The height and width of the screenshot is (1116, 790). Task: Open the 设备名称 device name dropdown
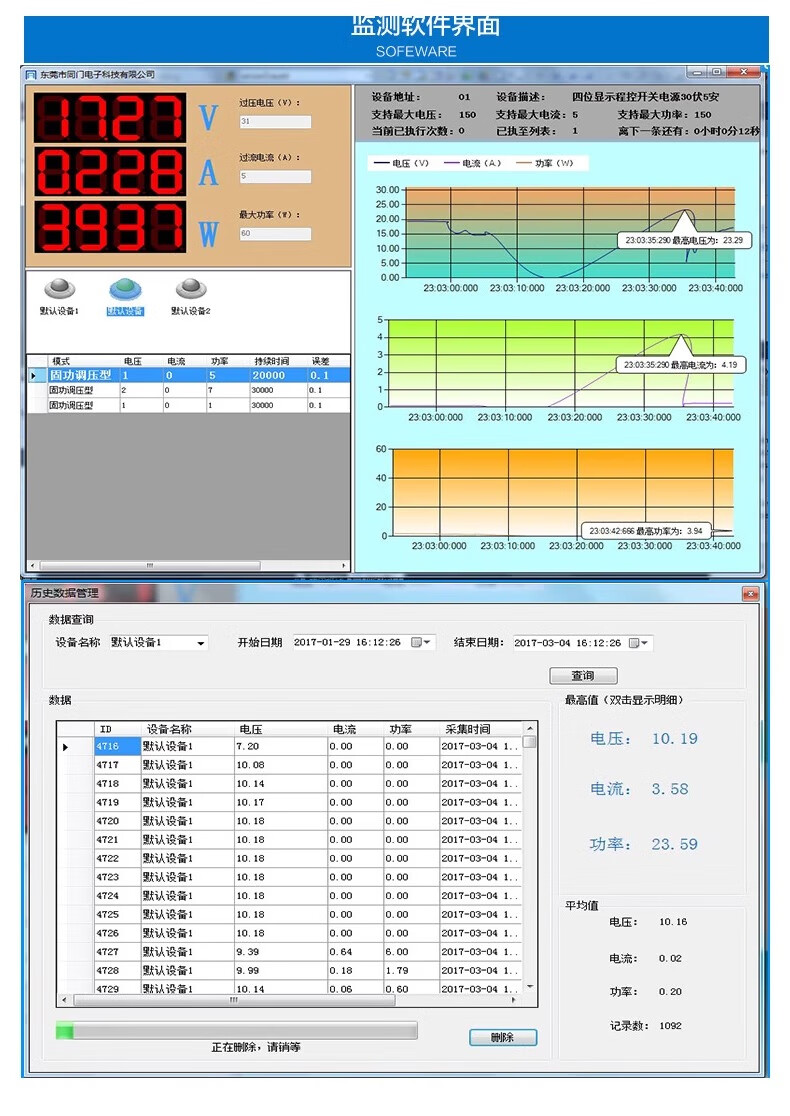click(x=201, y=644)
